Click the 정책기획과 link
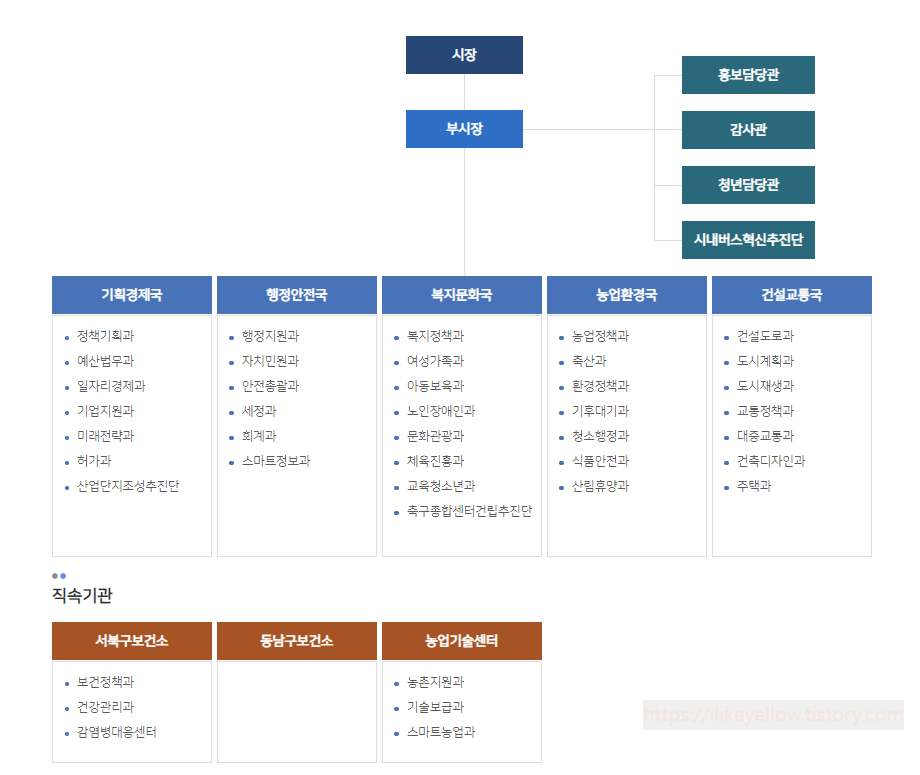Viewport: 920px width, 775px height. point(106,336)
